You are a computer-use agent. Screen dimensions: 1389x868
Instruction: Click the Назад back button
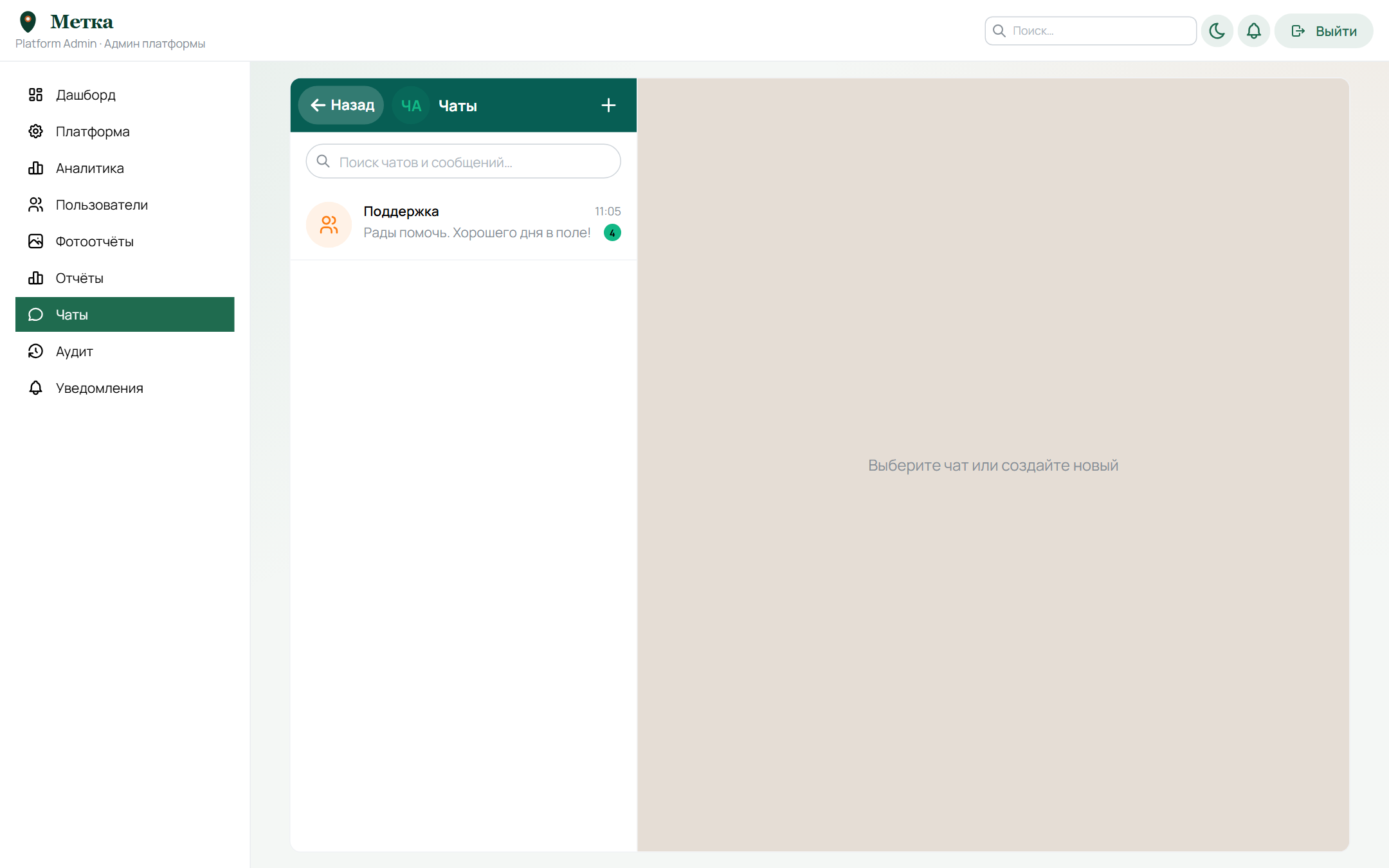341,105
